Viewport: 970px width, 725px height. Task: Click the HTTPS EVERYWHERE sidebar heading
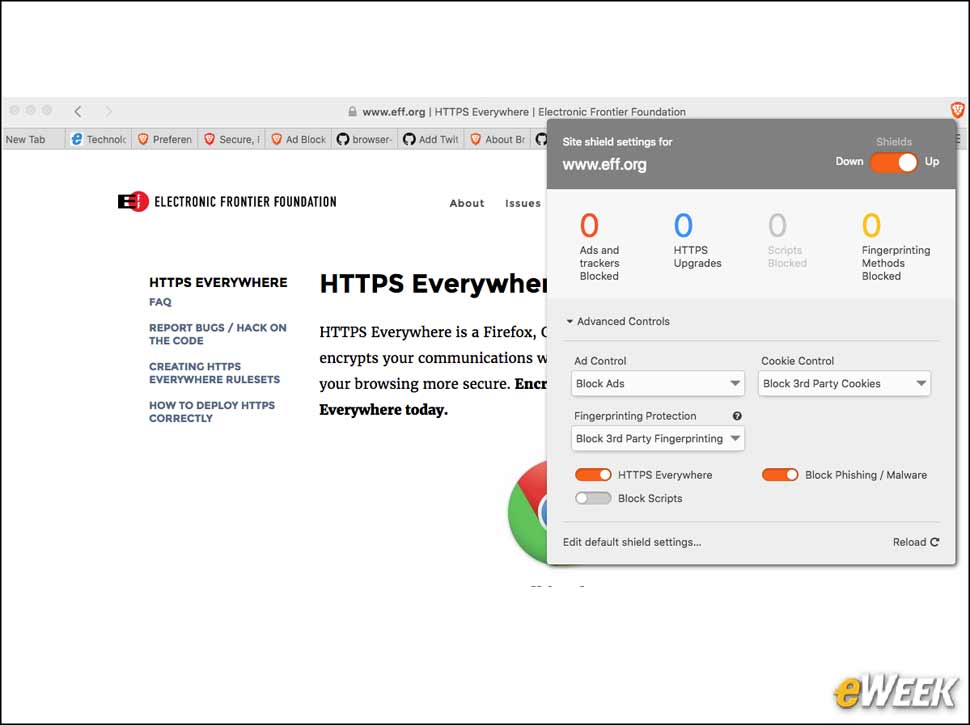click(x=218, y=282)
